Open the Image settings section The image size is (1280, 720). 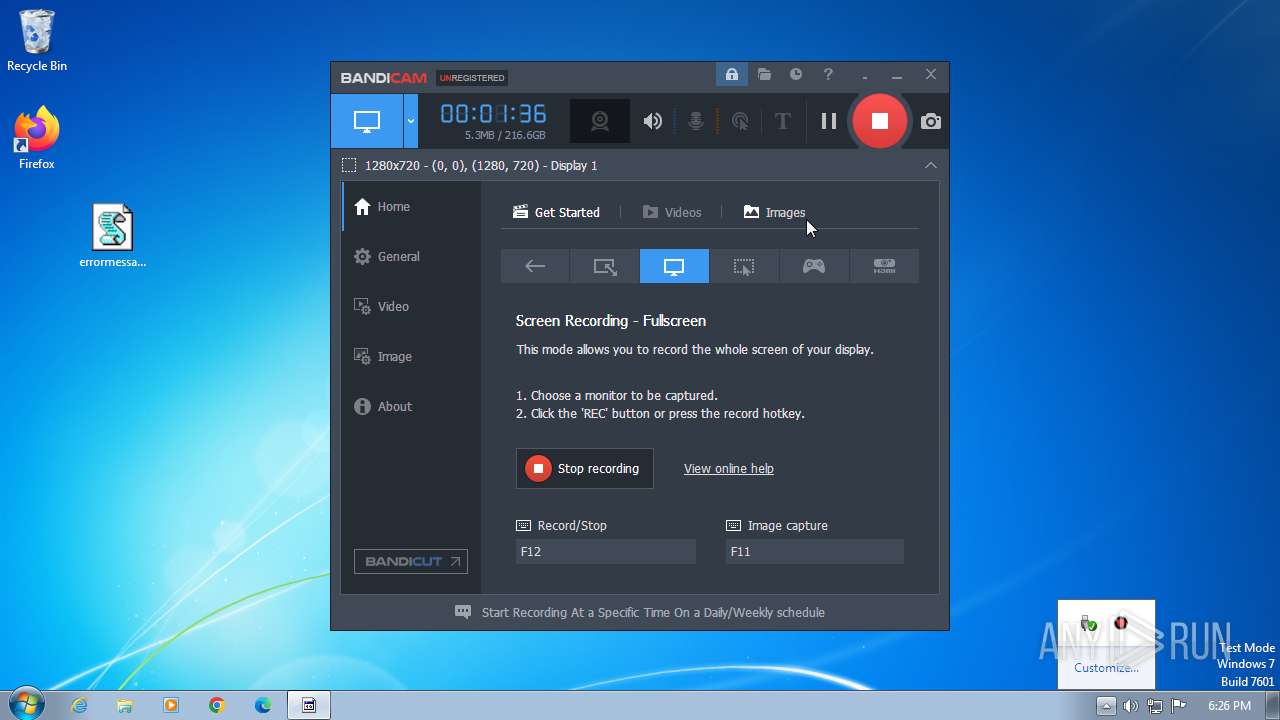tap(411, 357)
